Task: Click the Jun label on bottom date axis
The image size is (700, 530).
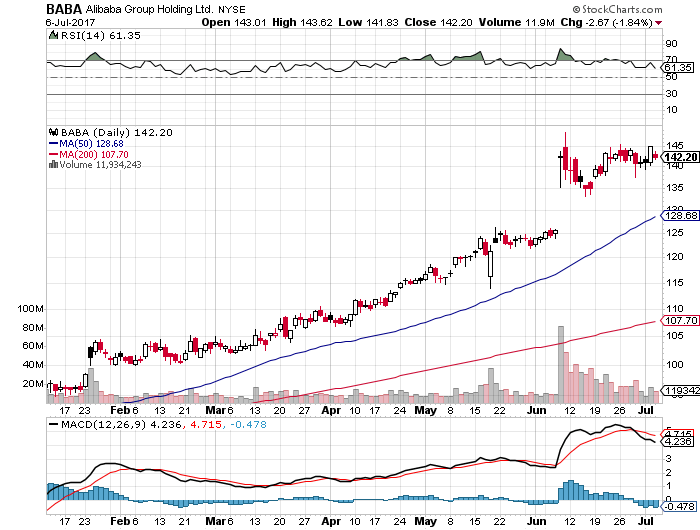Action: point(536,521)
